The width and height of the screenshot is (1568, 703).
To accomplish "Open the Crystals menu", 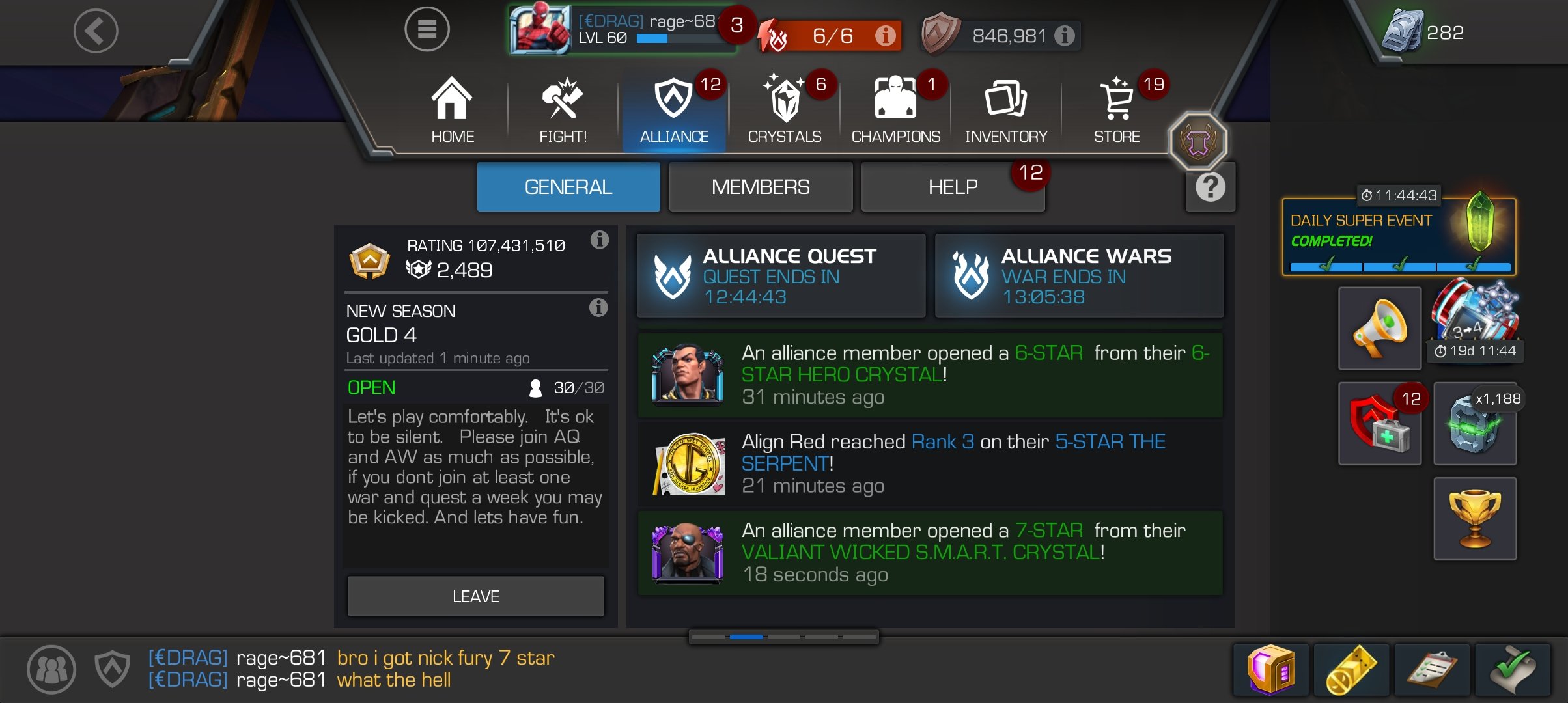I will click(x=784, y=109).
